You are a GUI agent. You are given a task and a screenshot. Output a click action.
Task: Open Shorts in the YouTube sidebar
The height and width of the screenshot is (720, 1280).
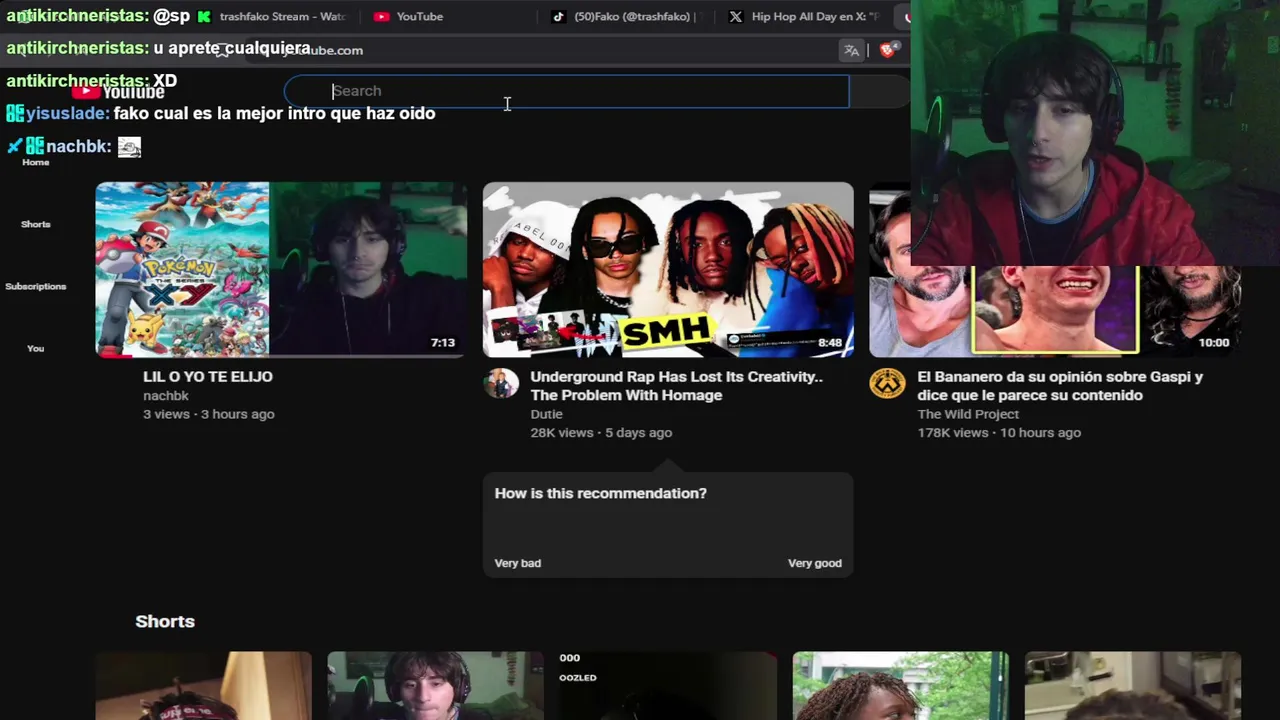pyautogui.click(x=36, y=224)
